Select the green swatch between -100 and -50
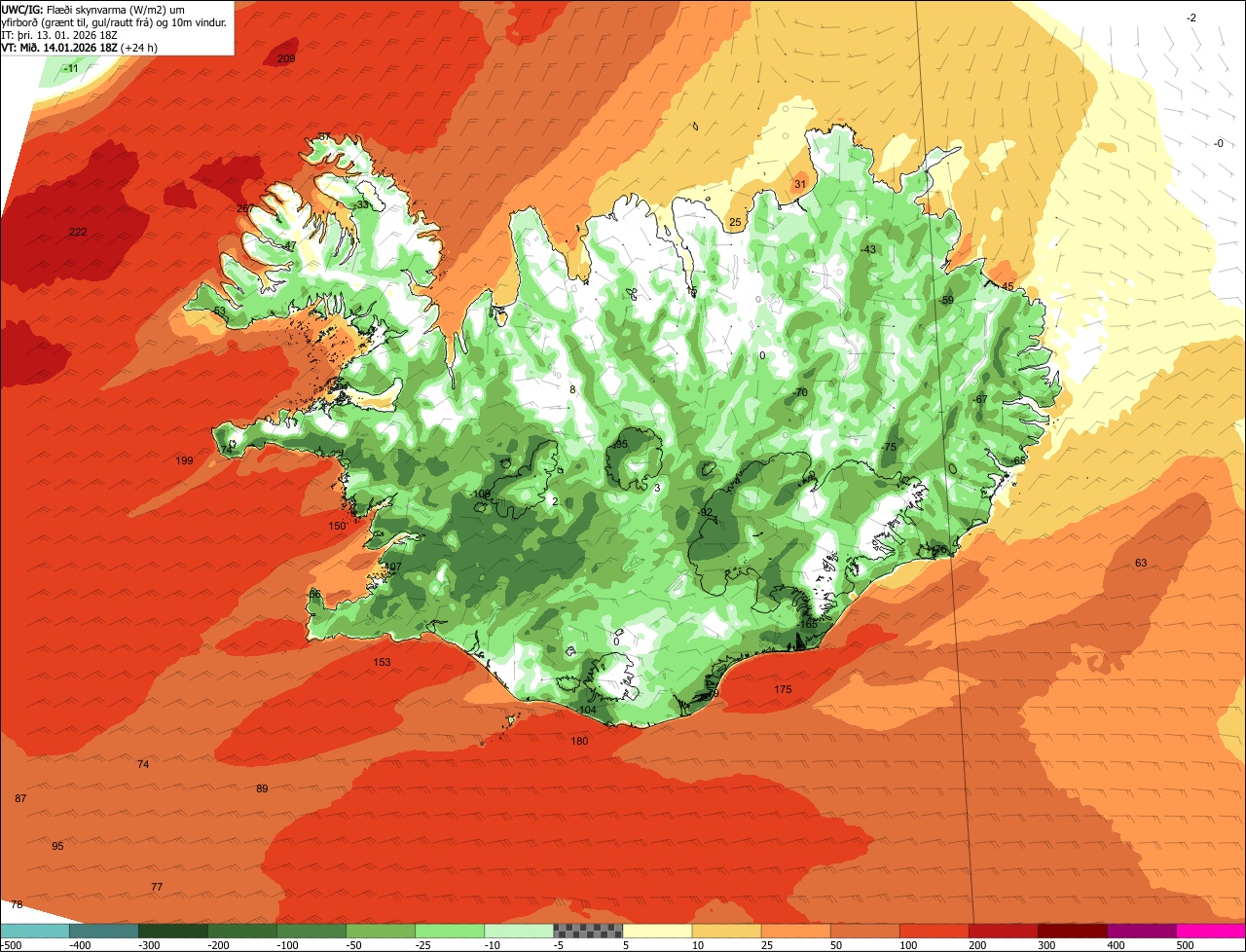Screen dimensions: 1246x952 pos(311,931)
